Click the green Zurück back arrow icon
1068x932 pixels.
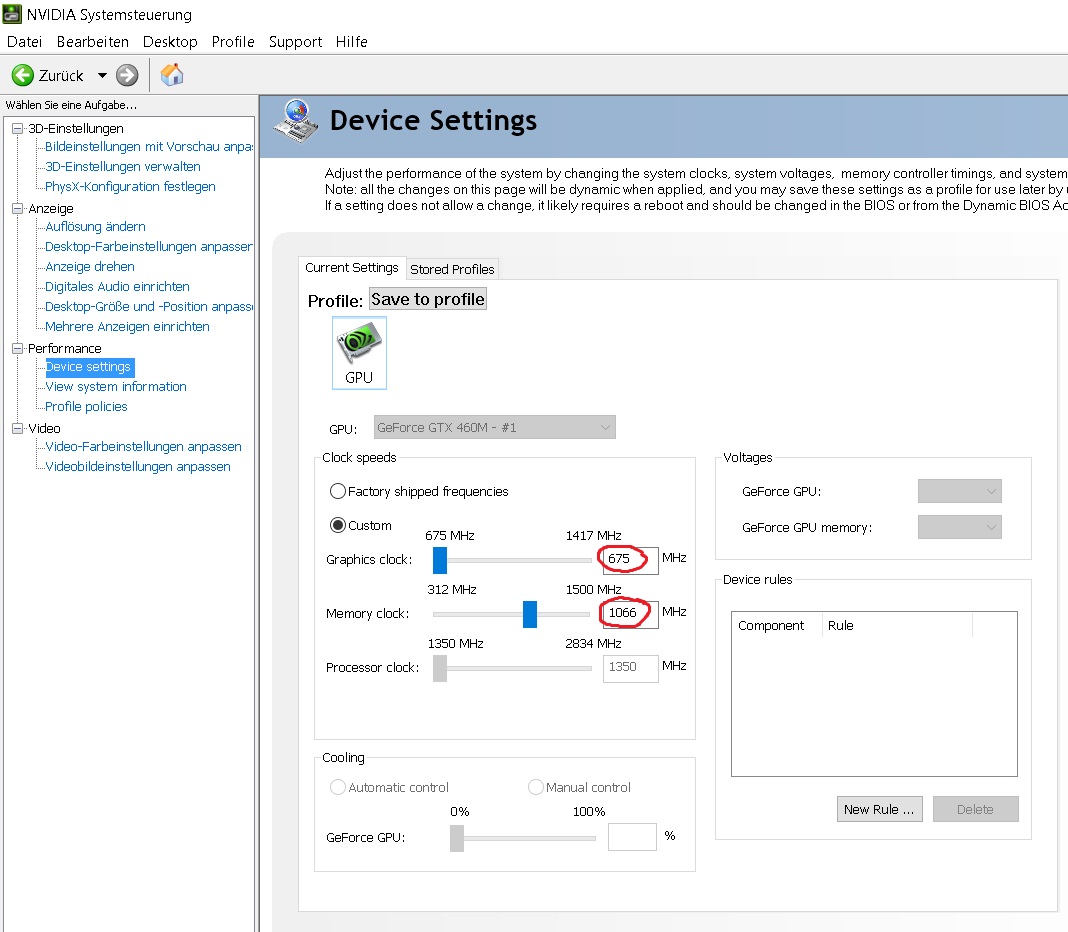tap(22, 75)
